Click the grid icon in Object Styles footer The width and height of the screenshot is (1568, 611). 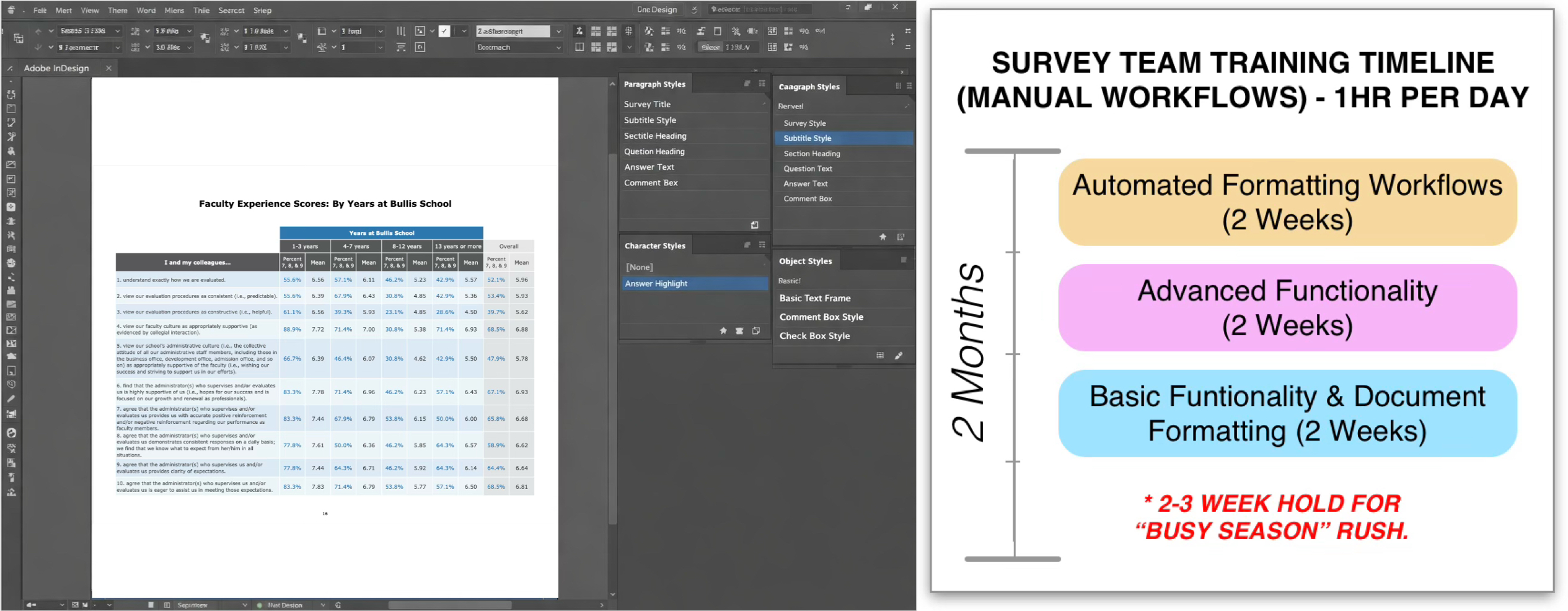(879, 356)
